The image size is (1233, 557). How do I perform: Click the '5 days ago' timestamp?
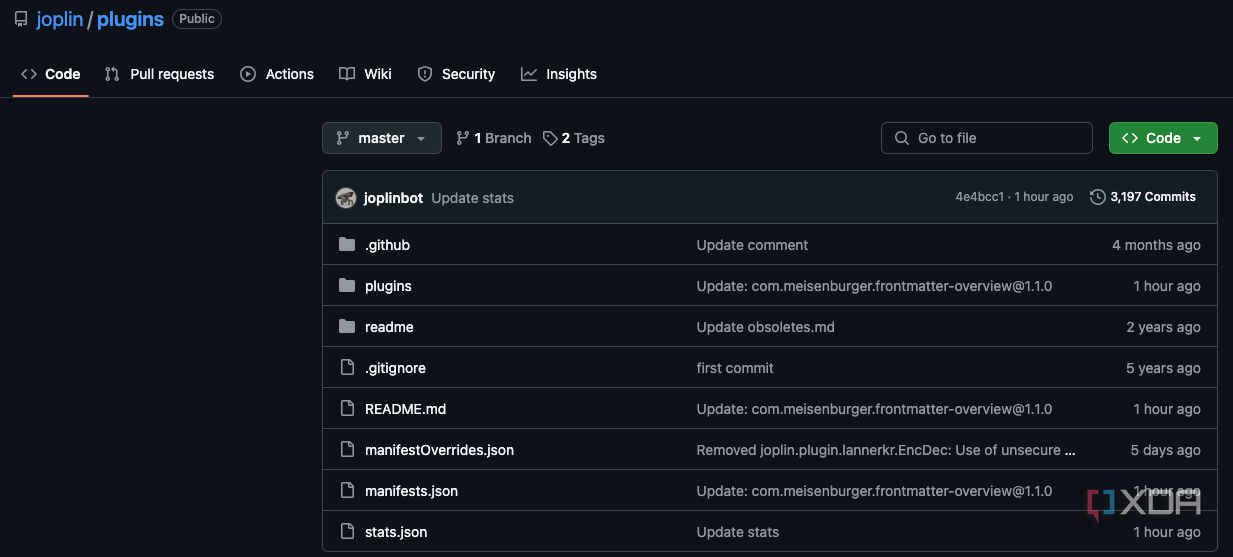tap(1166, 450)
